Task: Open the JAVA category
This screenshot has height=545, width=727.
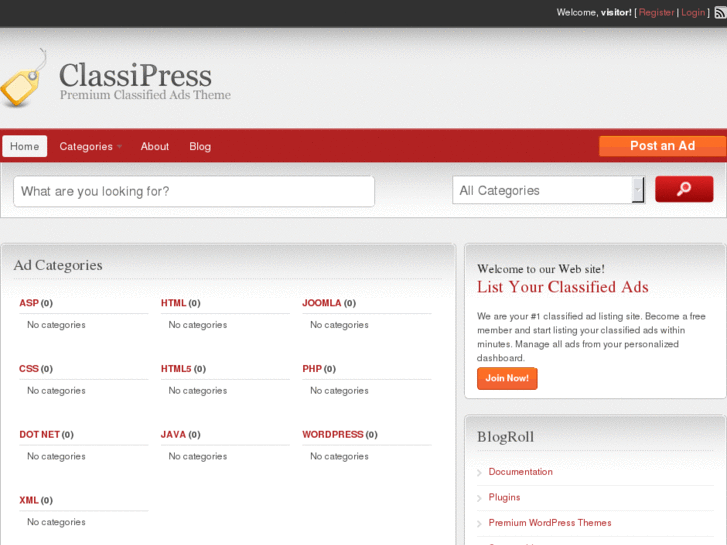Action: tap(173, 435)
